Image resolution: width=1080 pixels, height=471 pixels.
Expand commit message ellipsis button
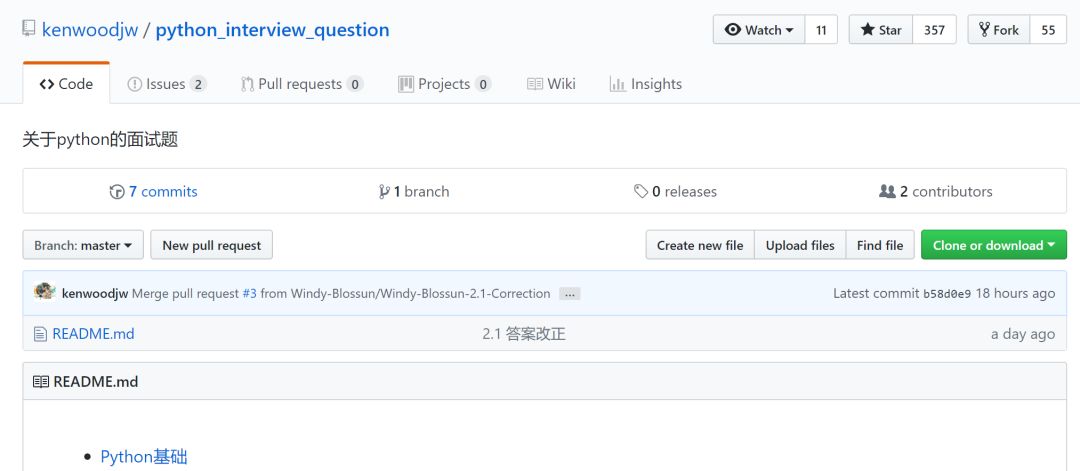click(x=569, y=294)
